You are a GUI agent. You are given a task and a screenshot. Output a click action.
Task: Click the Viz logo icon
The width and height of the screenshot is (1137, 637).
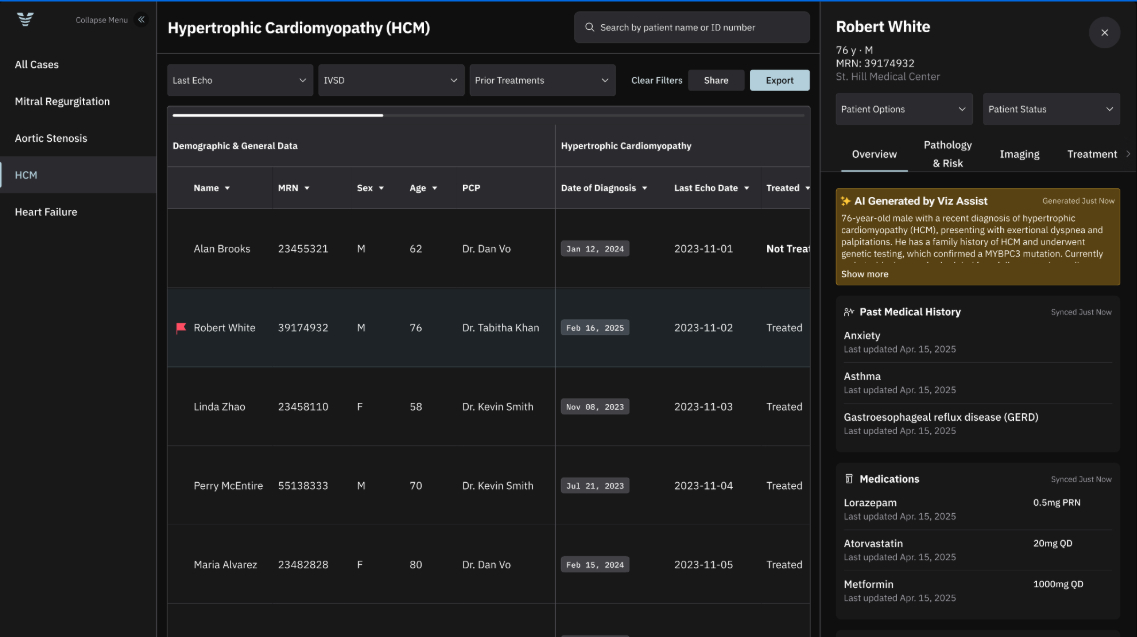click(25, 20)
